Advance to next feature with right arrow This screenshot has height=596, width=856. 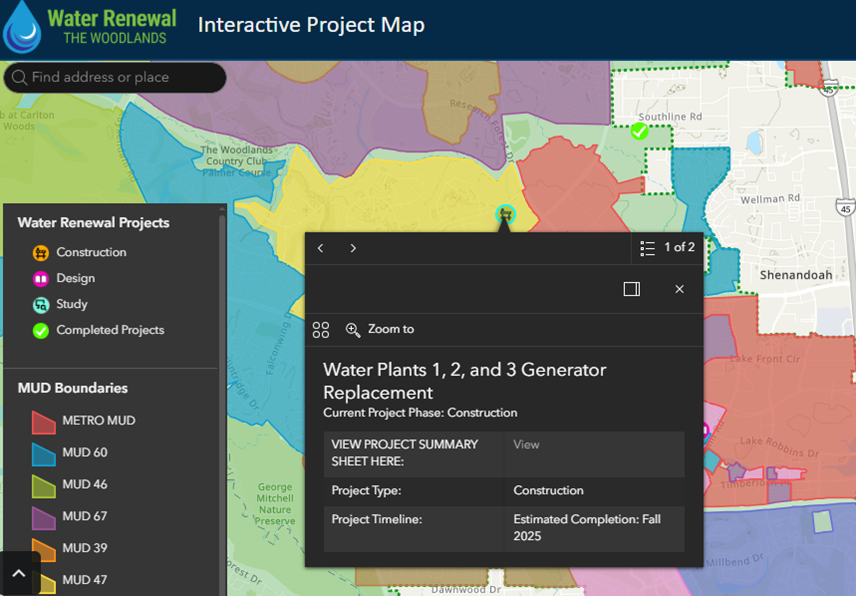point(352,248)
